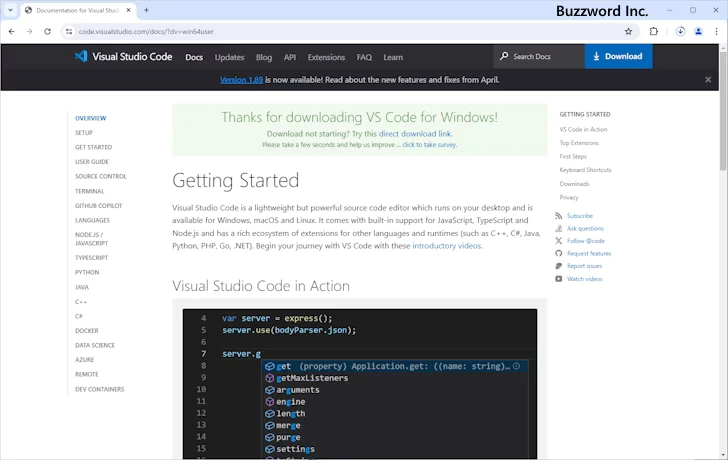Screen dimensions: 728x460
Task: Select SETUP in the left sidebar
Action: [x=84, y=133]
